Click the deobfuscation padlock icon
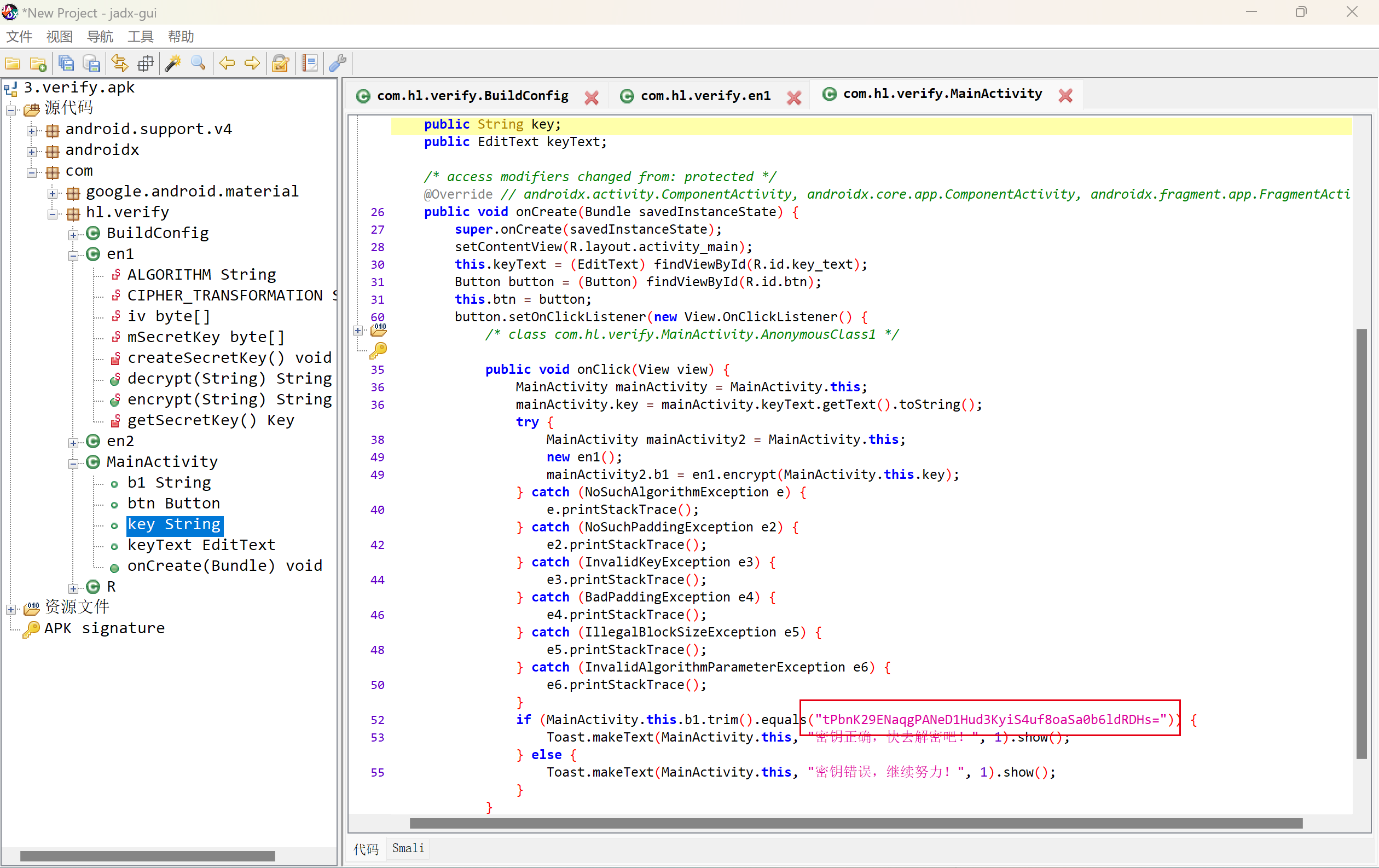 281,63
